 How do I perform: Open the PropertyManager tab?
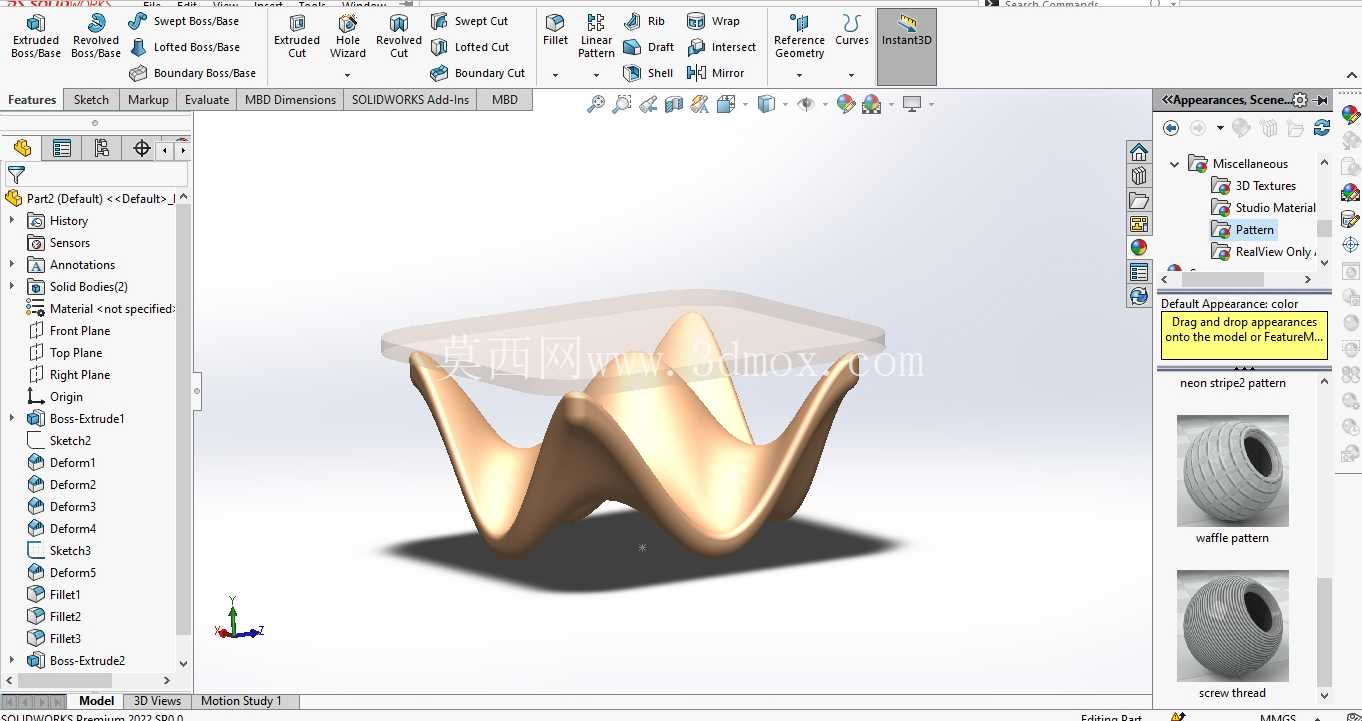tap(62, 149)
